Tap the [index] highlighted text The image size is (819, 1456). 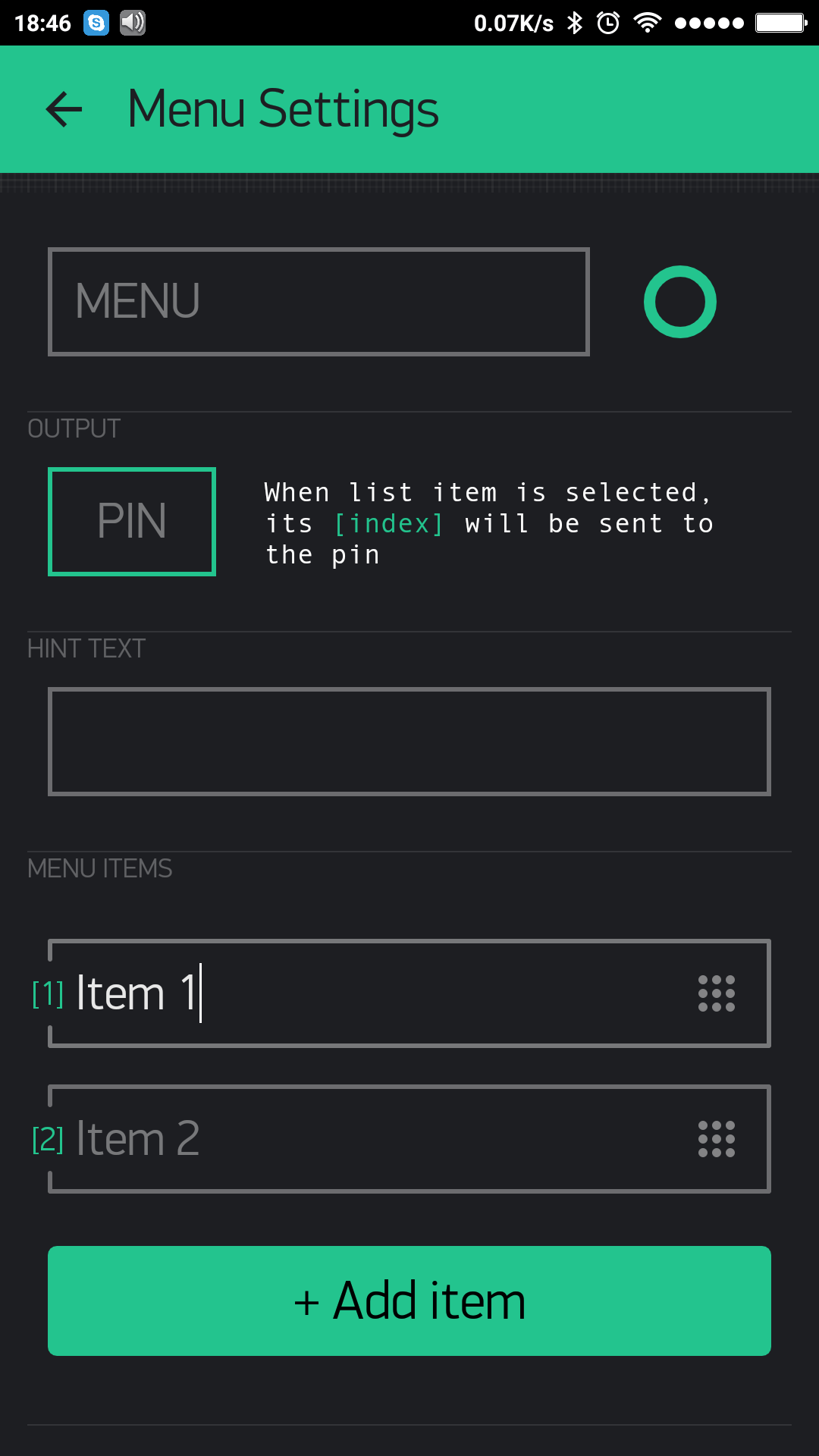tap(389, 523)
